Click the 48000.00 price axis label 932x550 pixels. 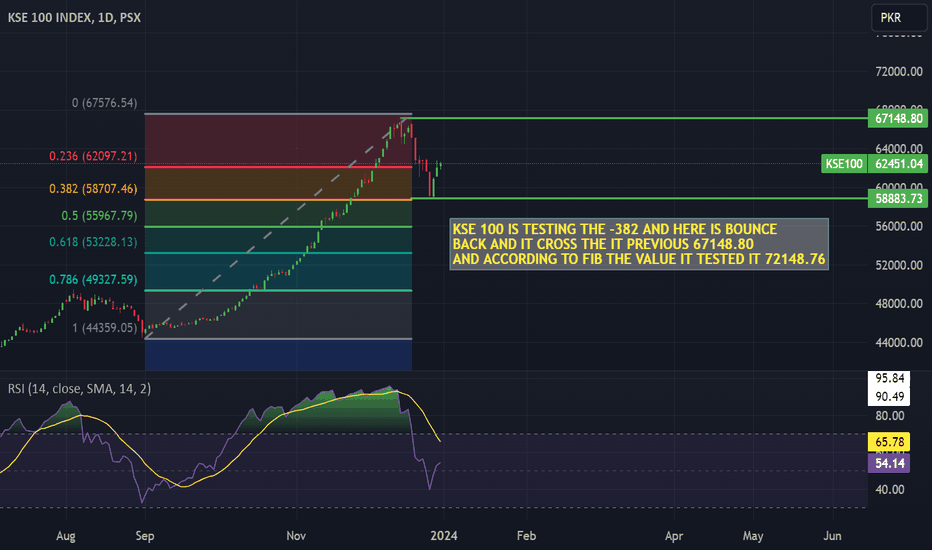click(899, 304)
